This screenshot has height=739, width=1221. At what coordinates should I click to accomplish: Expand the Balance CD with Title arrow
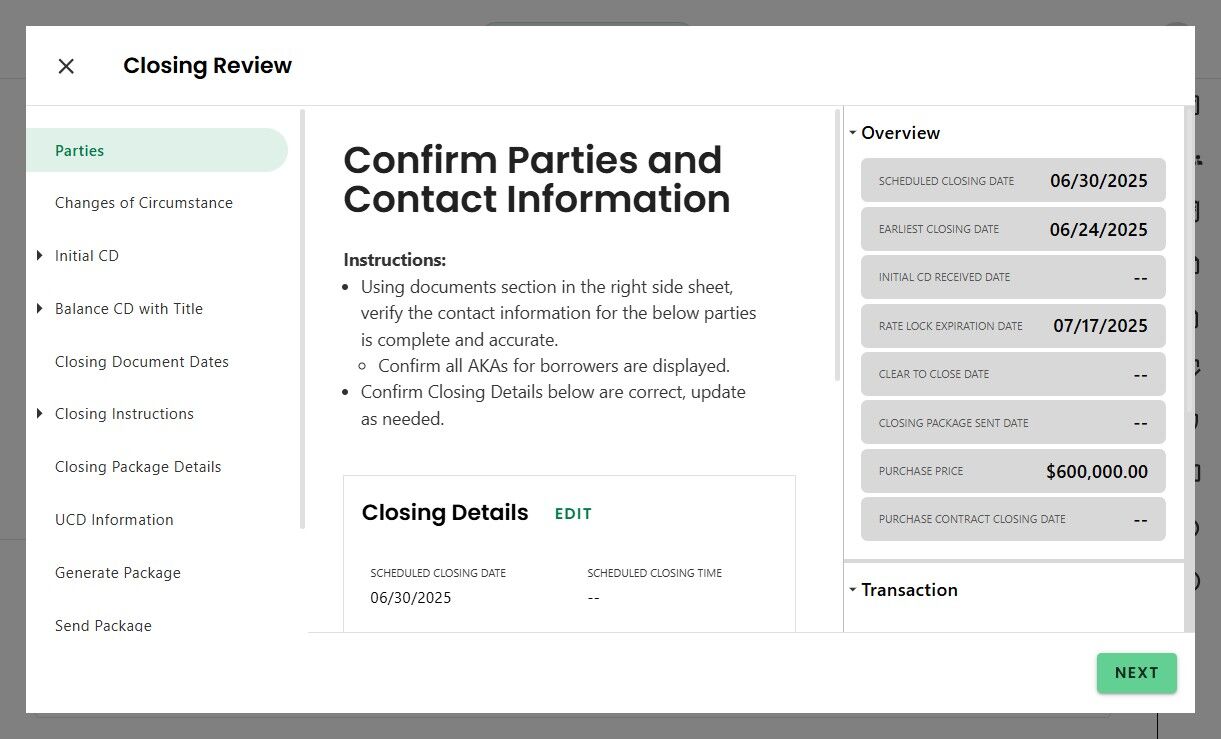[x=39, y=309]
